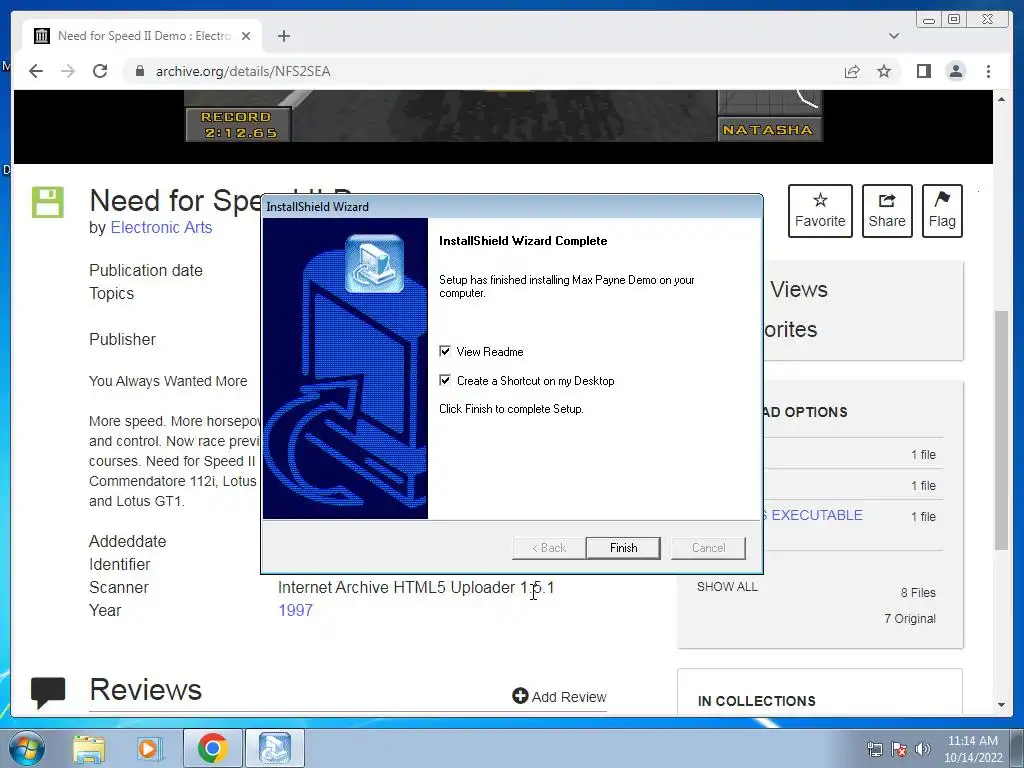The height and width of the screenshot is (768, 1024).
Task: Click the forward navigation arrow in Chrome
Action: tap(68, 71)
